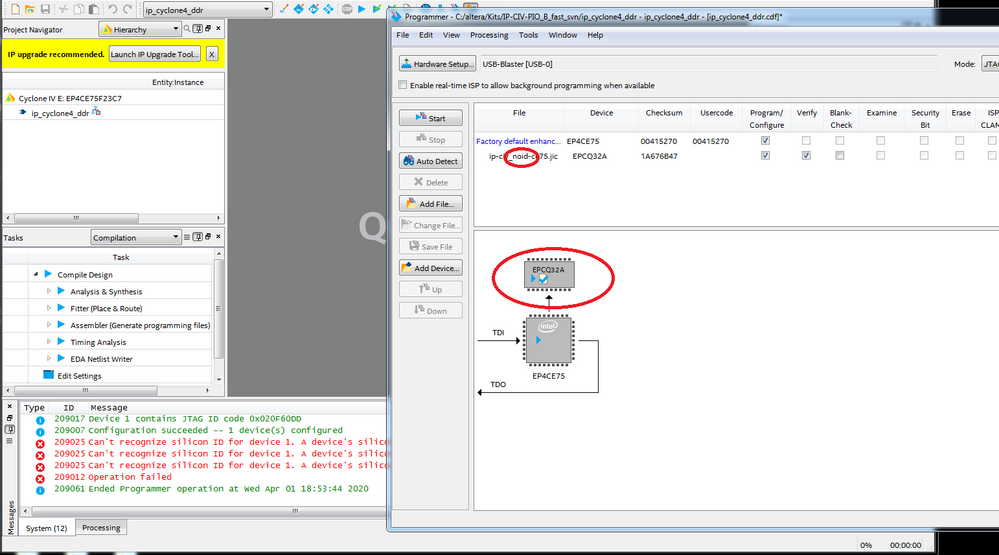999x555 pixels.
Task: Click the Edit Settings task icon
Action: pyautogui.click(x=48, y=376)
